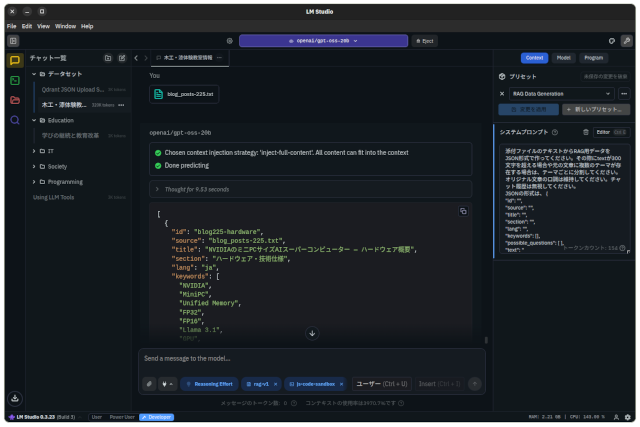Image resolution: width=640 pixels, height=427 pixels.
Task: Switch to Developer mode
Action: pyautogui.click(x=157, y=417)
